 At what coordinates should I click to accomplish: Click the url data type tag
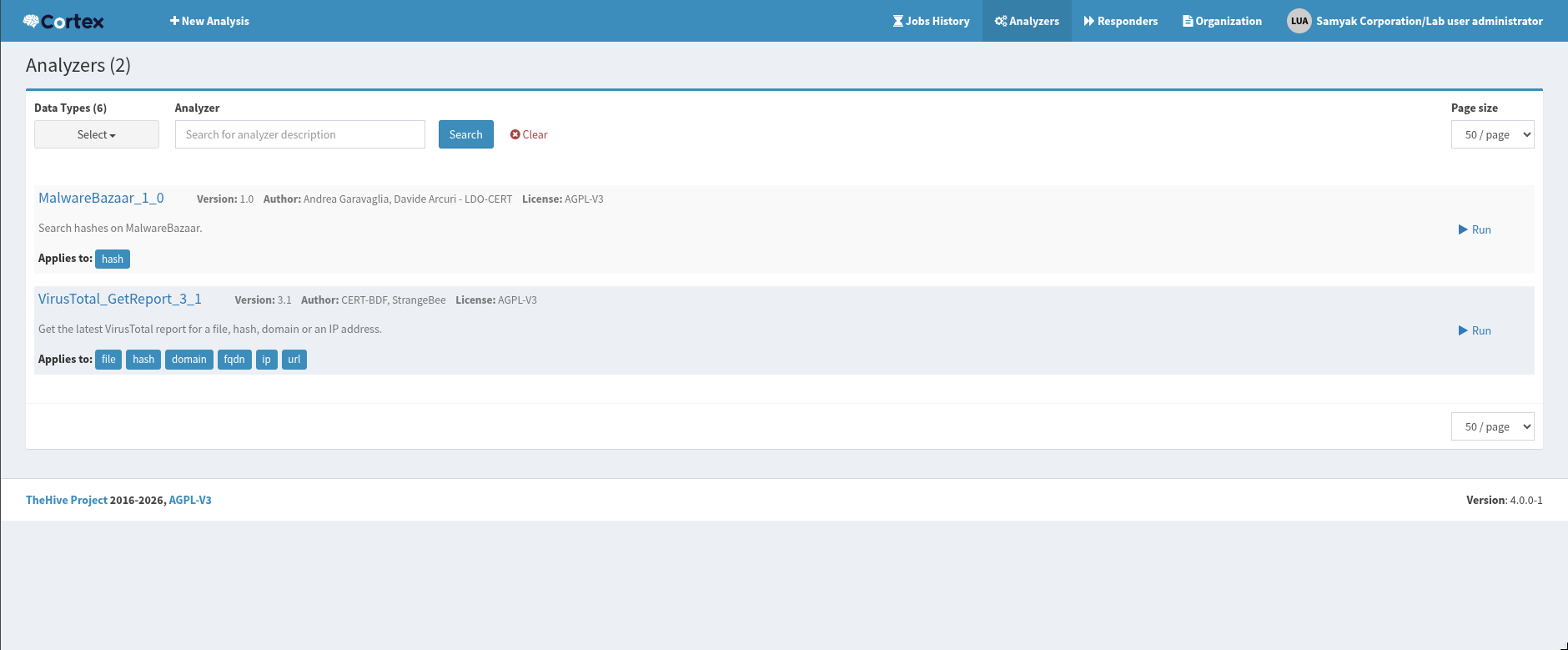point(294,360)
